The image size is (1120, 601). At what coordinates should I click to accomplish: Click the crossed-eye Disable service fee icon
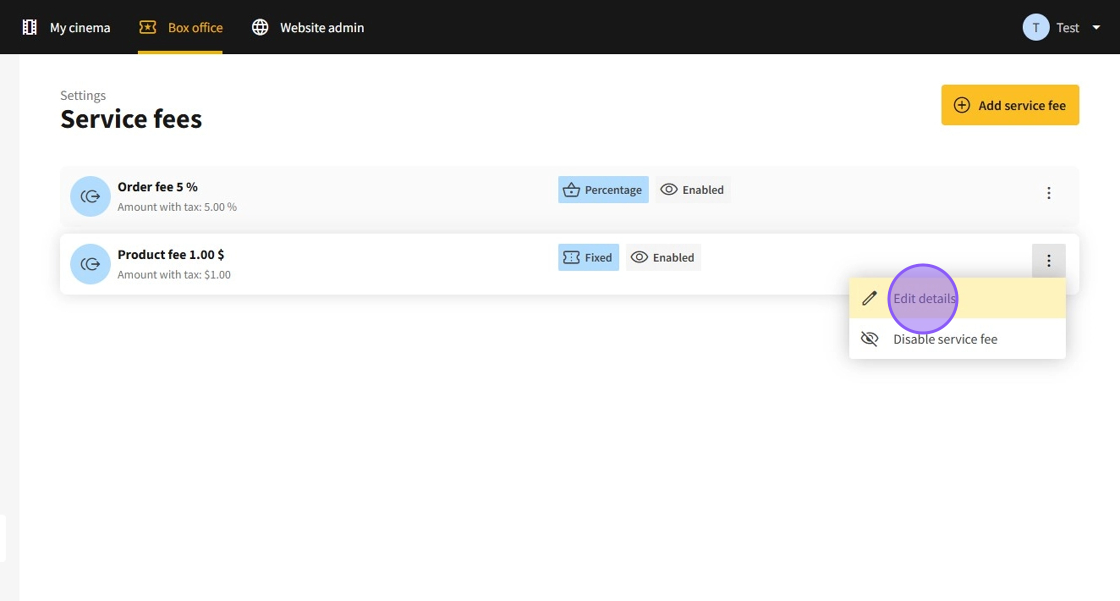870,339
